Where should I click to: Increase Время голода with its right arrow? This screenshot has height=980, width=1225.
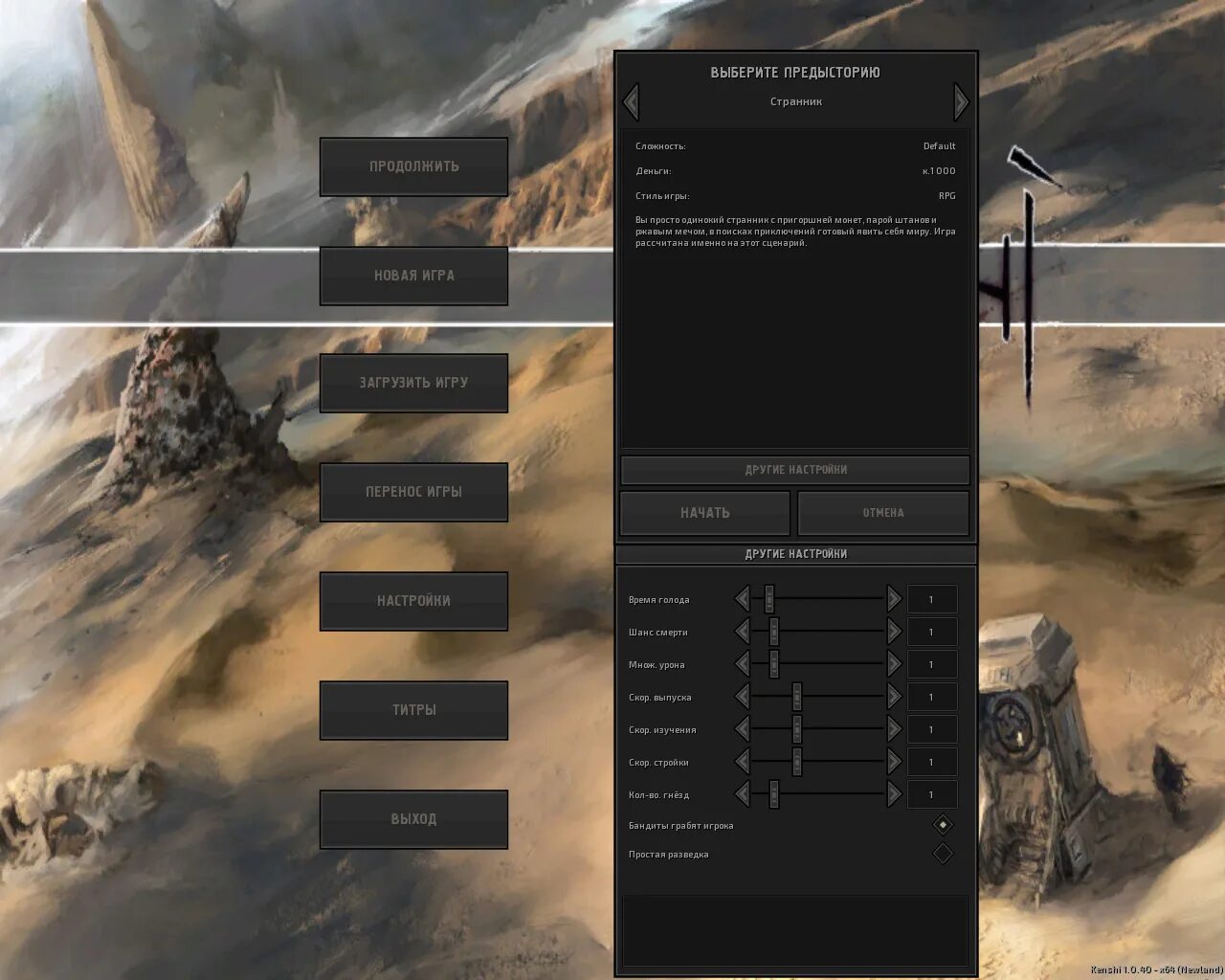click(x=894, y=599)
